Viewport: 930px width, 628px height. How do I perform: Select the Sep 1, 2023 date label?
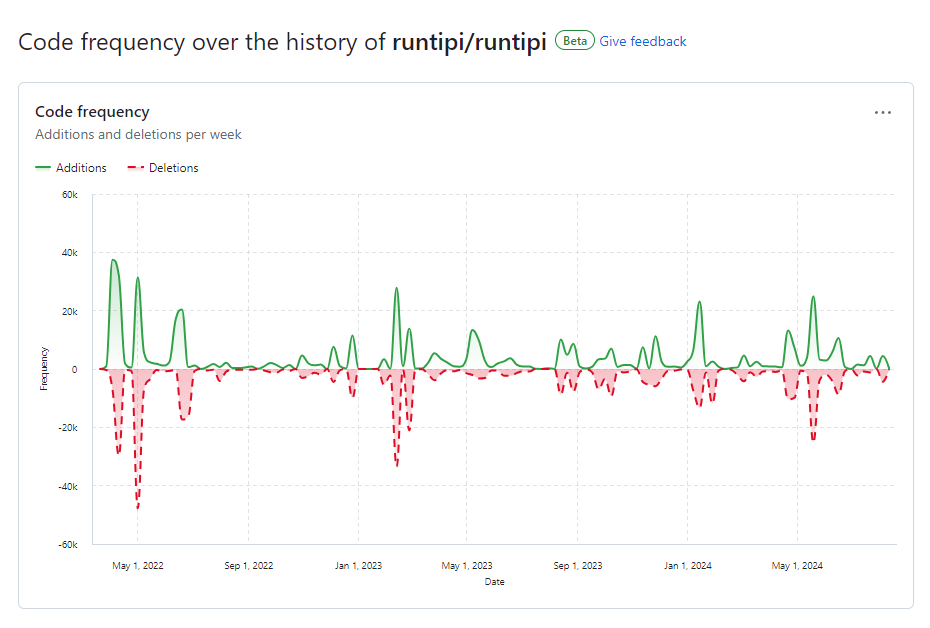tap(577, 565)
